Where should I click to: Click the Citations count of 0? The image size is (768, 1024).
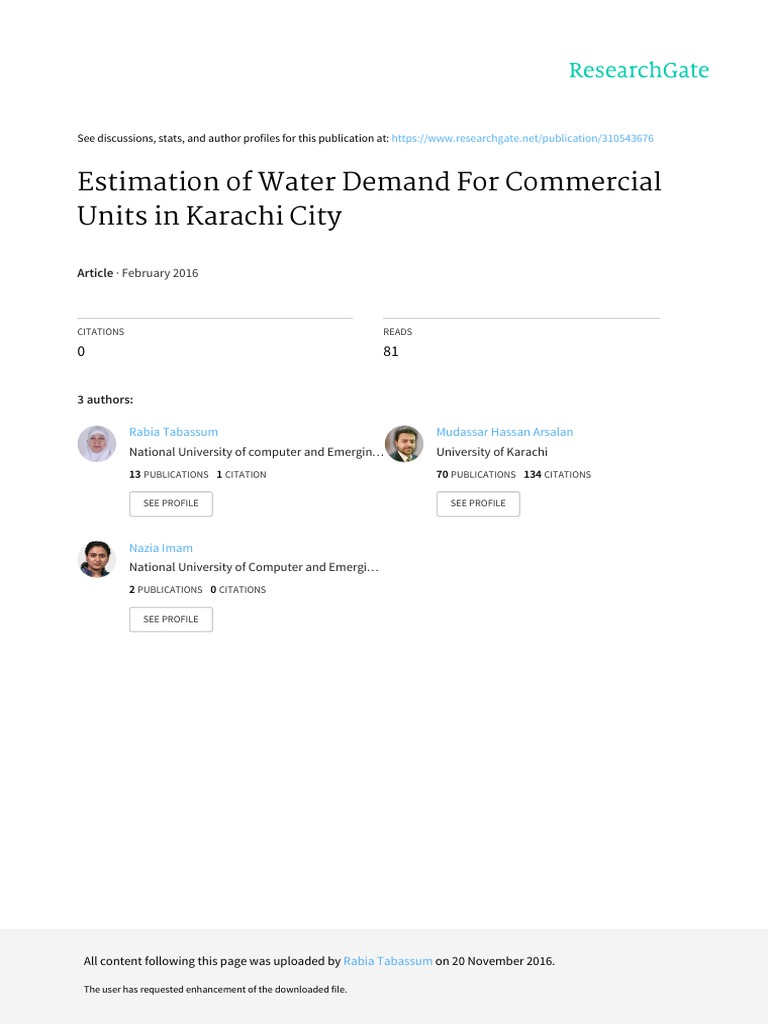click(82, 352)
